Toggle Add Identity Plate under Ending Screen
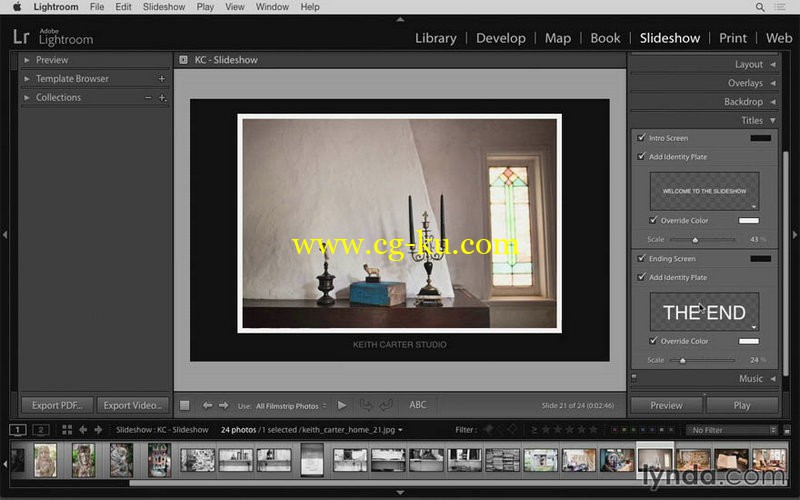Image resolution: width=800 pixels, height=500 pixels. [x=641, y=277]
